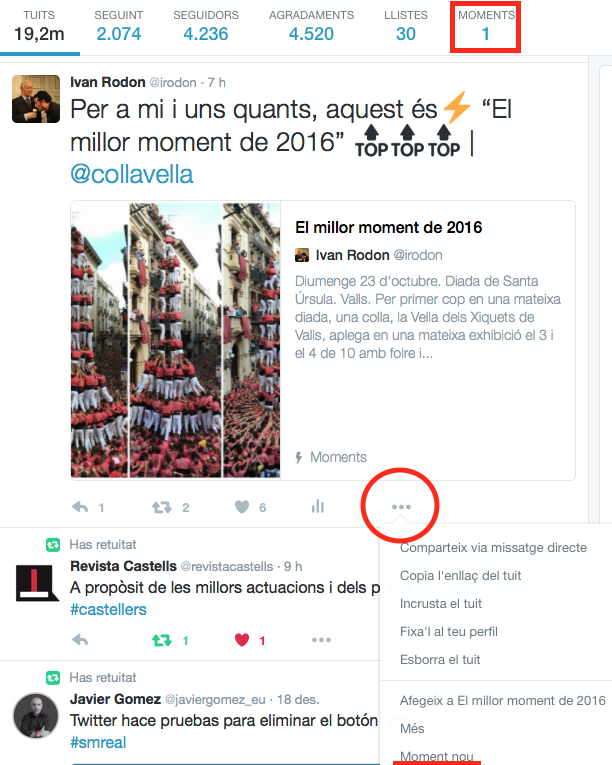Screen dimensions: 612x765
Task: Undo retweet on Revista Castells tweet
Action: pyautogui.click(x=162, y=640)
